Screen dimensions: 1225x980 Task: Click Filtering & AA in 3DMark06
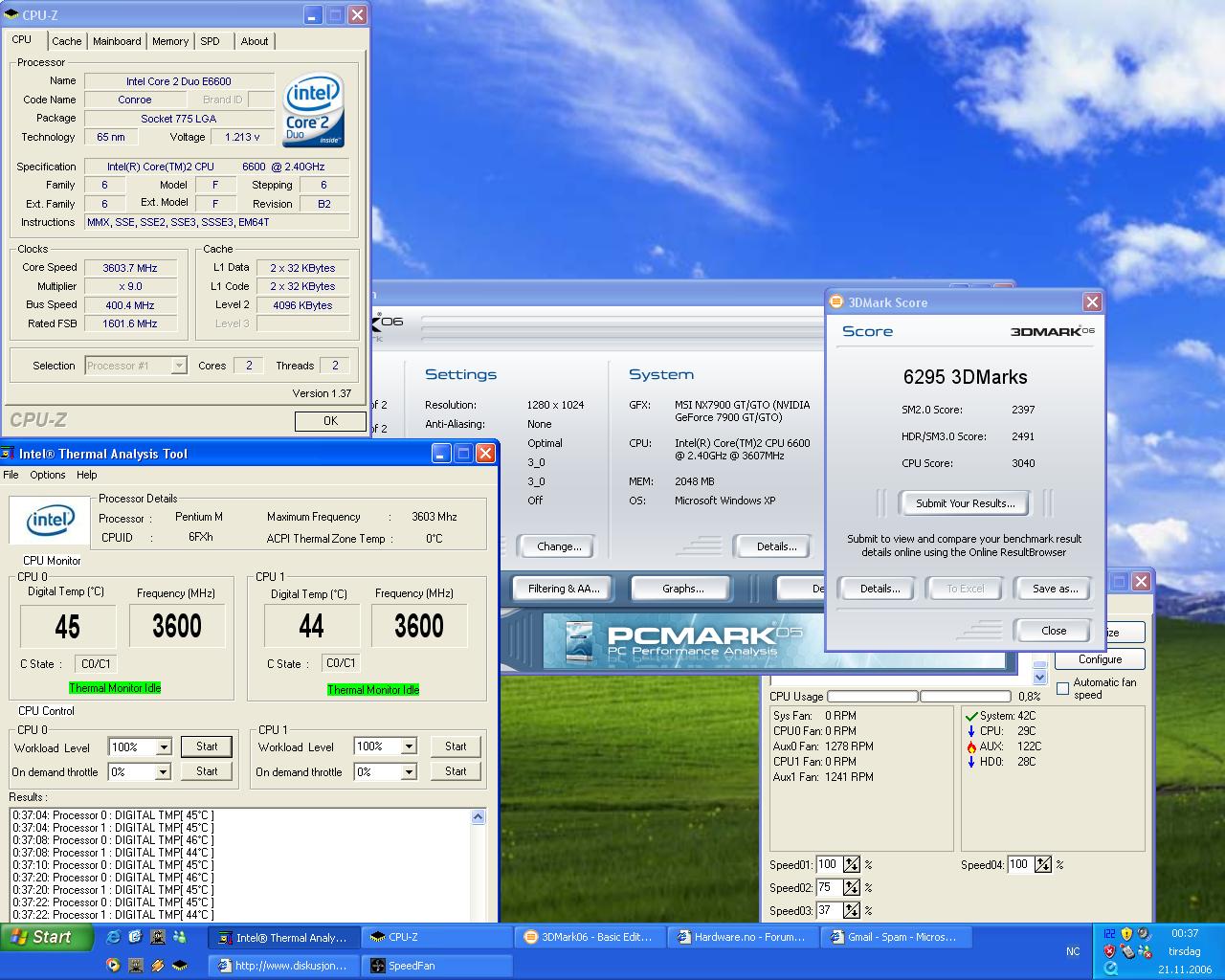pos(562,589)
